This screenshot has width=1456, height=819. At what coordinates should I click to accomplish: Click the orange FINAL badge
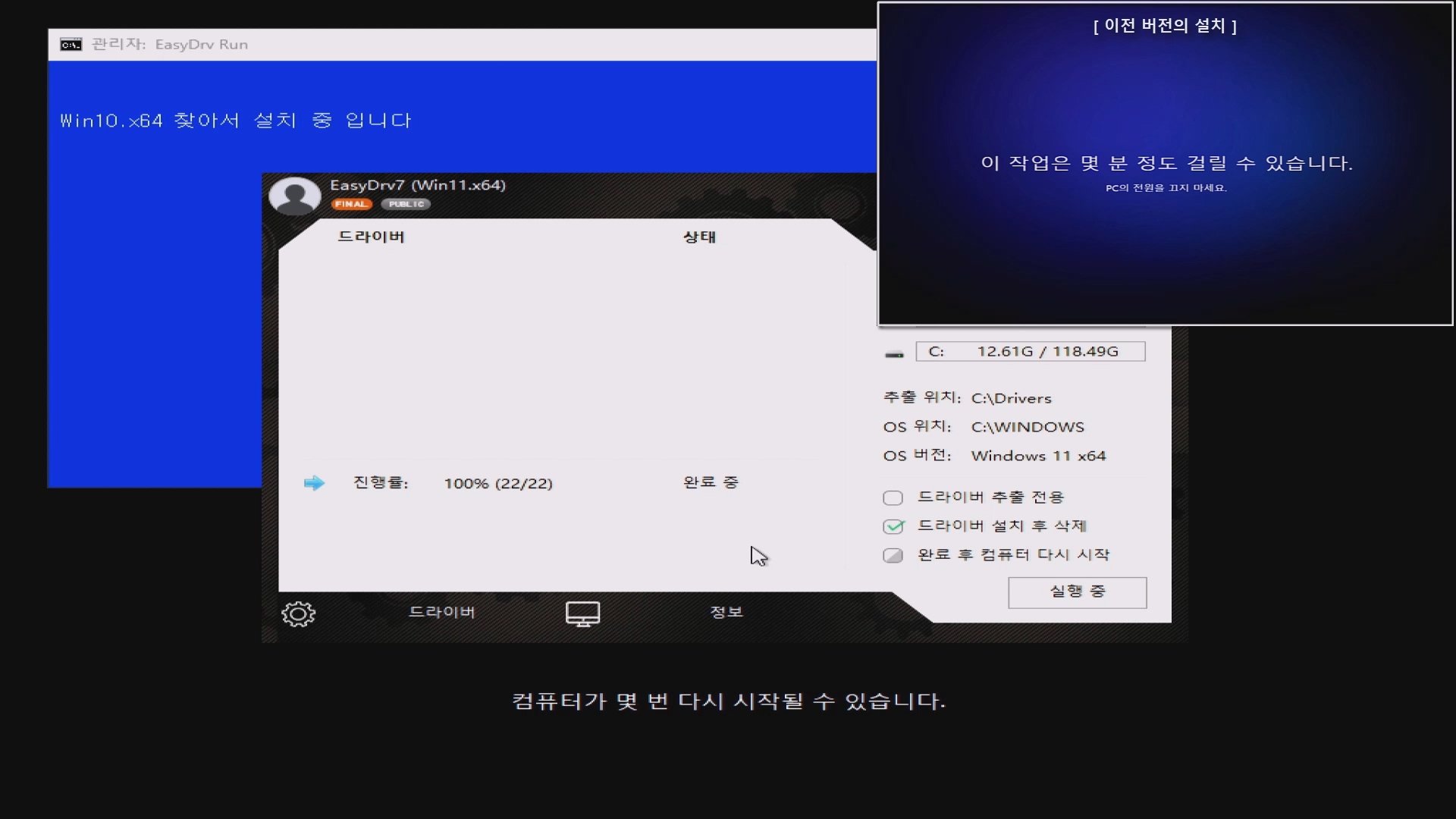[351, 204]
